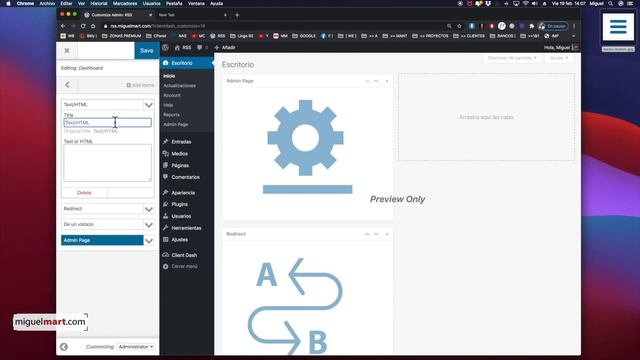The height and width of the screenshot is (360, 640).
Task: Click the collapse arrow at customizer bottom
Action: pos(64,347)
